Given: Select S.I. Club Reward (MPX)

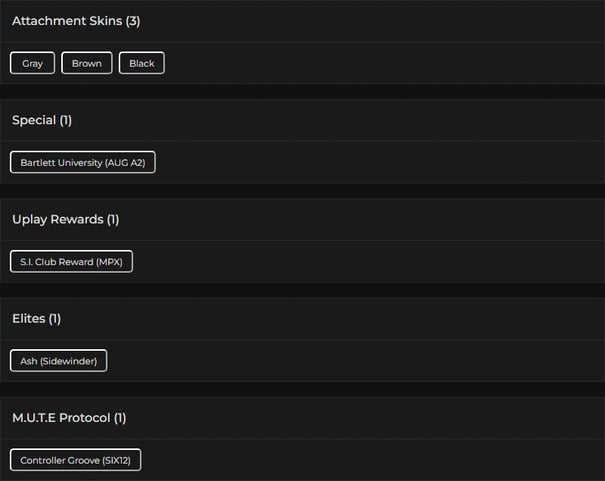Looking at the screenshot, I should point(71,261).
